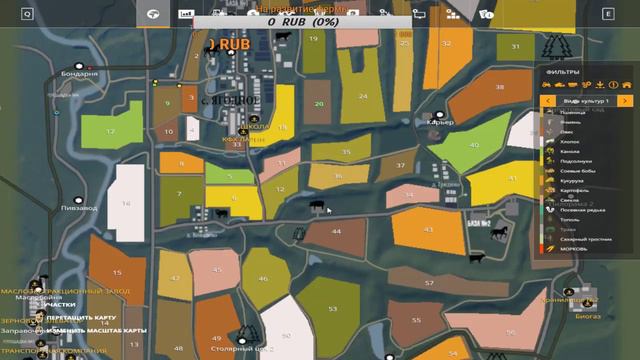This screenshot has height=360, width=640.
Task: Click the cow icon near the cursor
Action: click(x=317, y=206)
